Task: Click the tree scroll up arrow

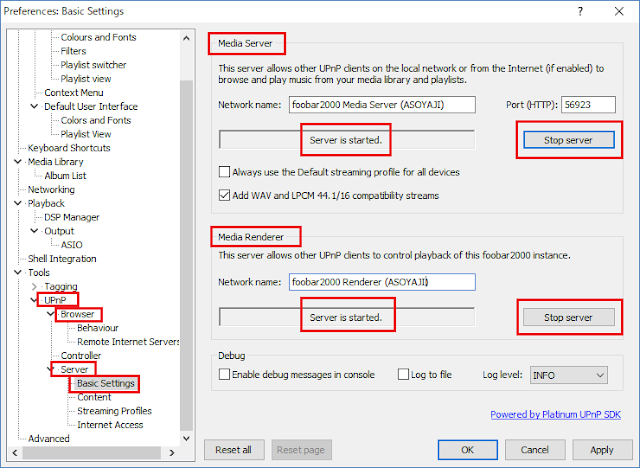Action: pyautogui.click(x=187, y=38)
